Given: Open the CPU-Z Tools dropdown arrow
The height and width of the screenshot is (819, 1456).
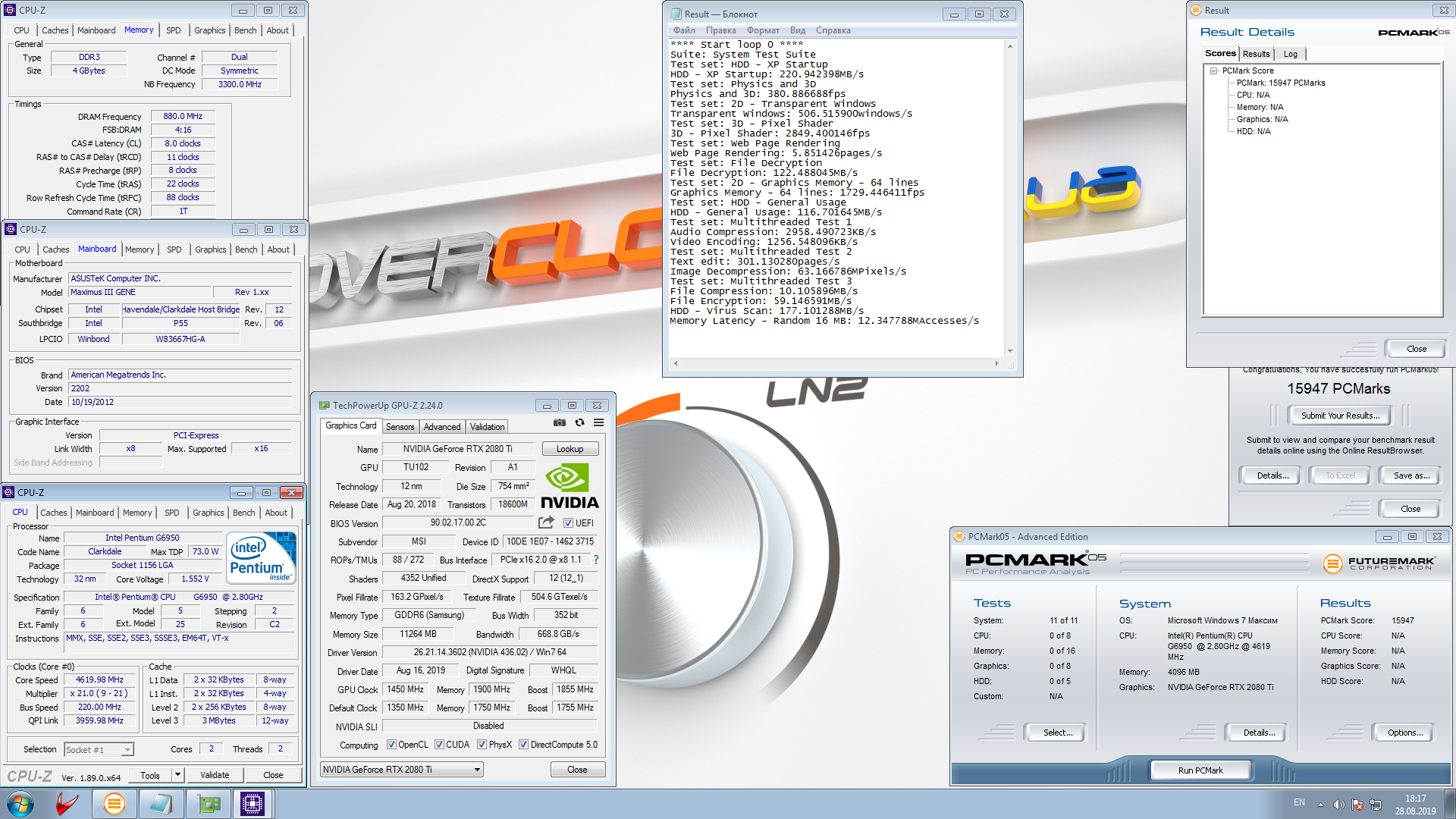Looking at the screenshot, I should 177,775.
